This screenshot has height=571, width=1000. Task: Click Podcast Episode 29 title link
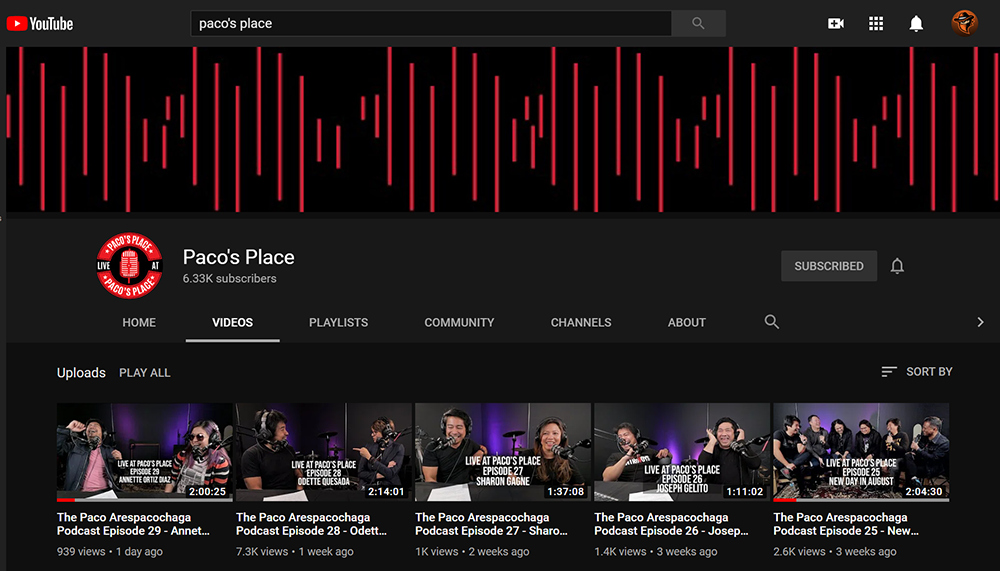click(133, 524)
